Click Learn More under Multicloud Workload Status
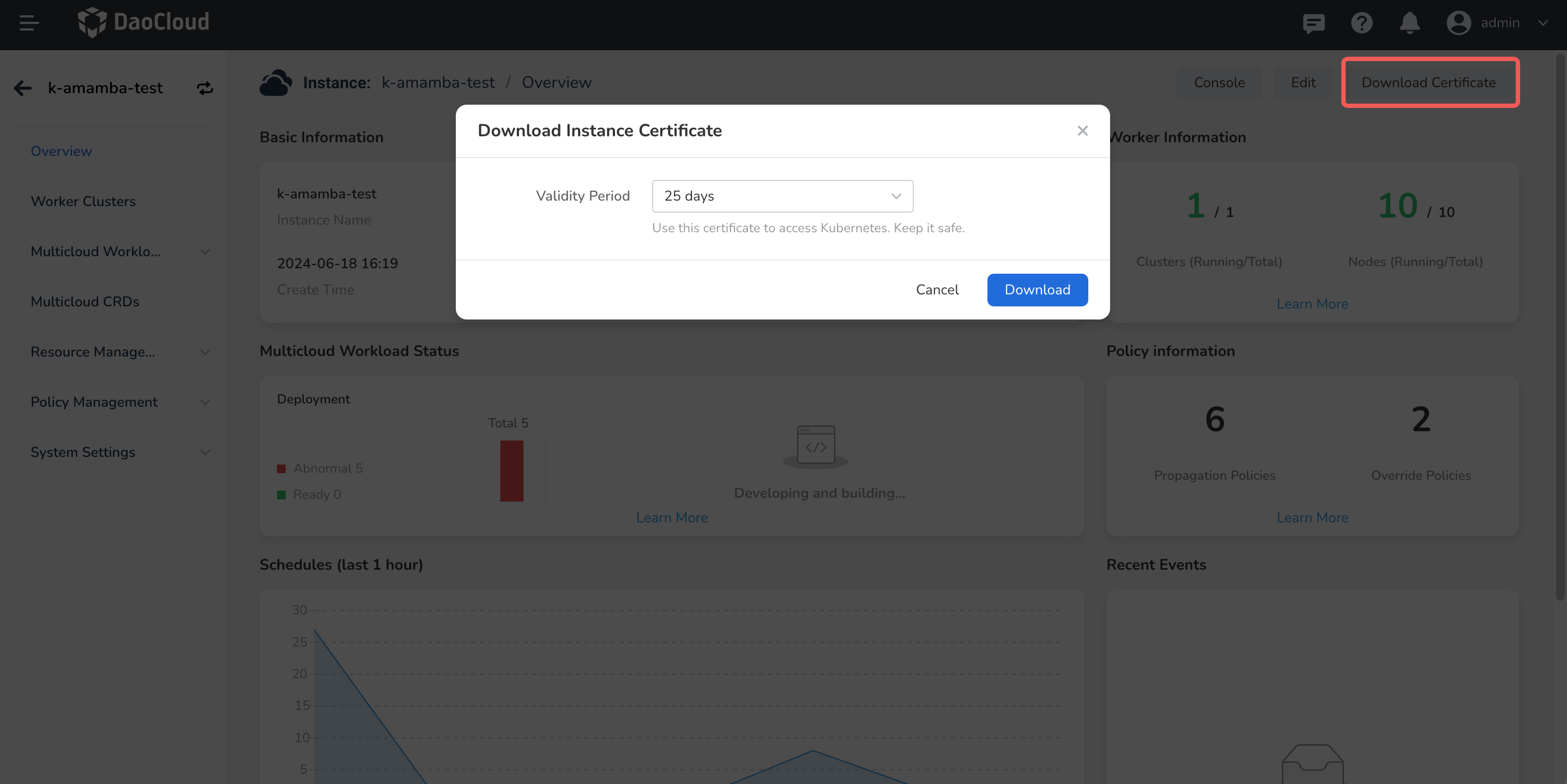This screenshot has height=784, width=1567. click(672, 517)
